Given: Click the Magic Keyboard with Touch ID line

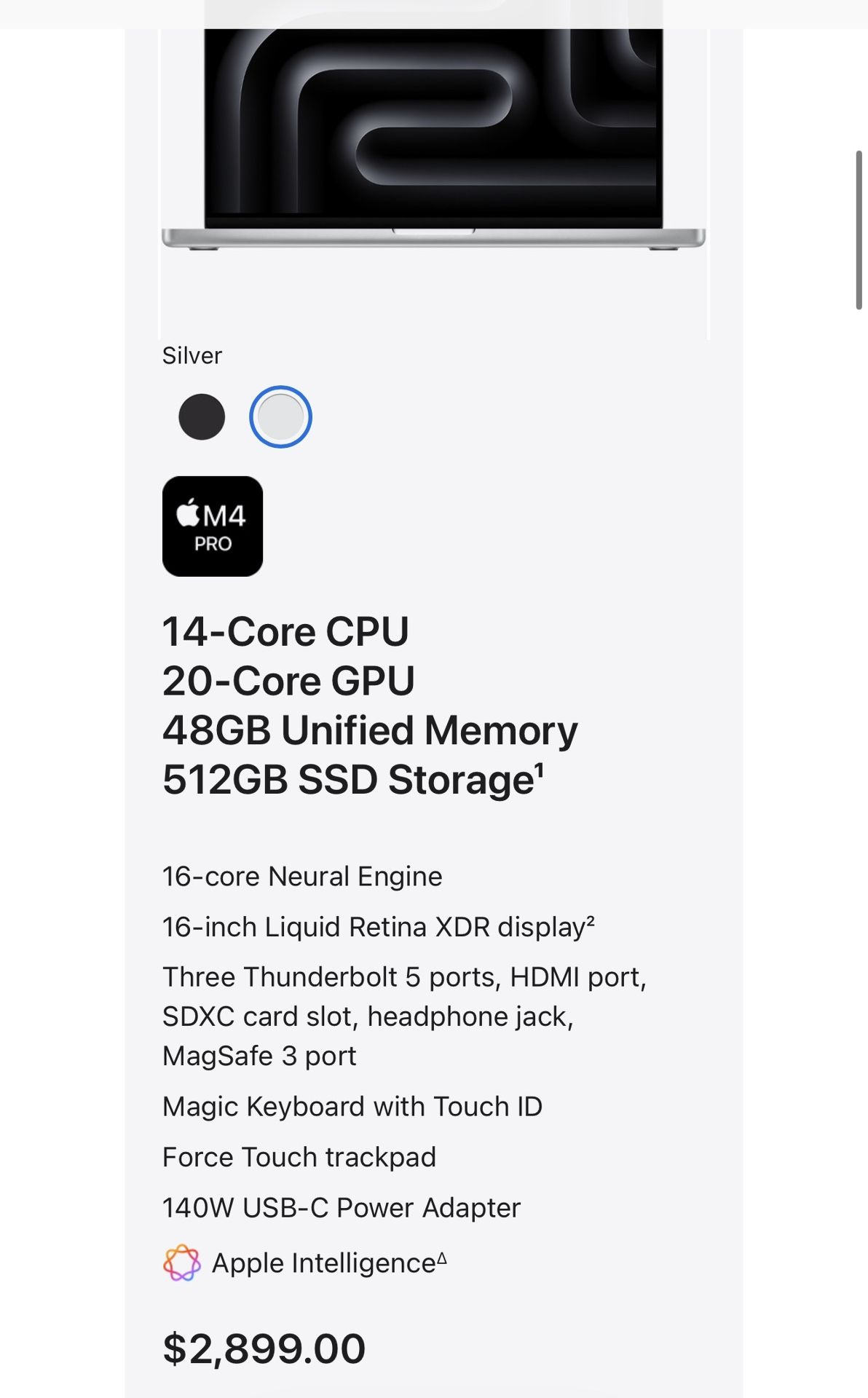Looking at the screenshot, I should point(352,1107).
